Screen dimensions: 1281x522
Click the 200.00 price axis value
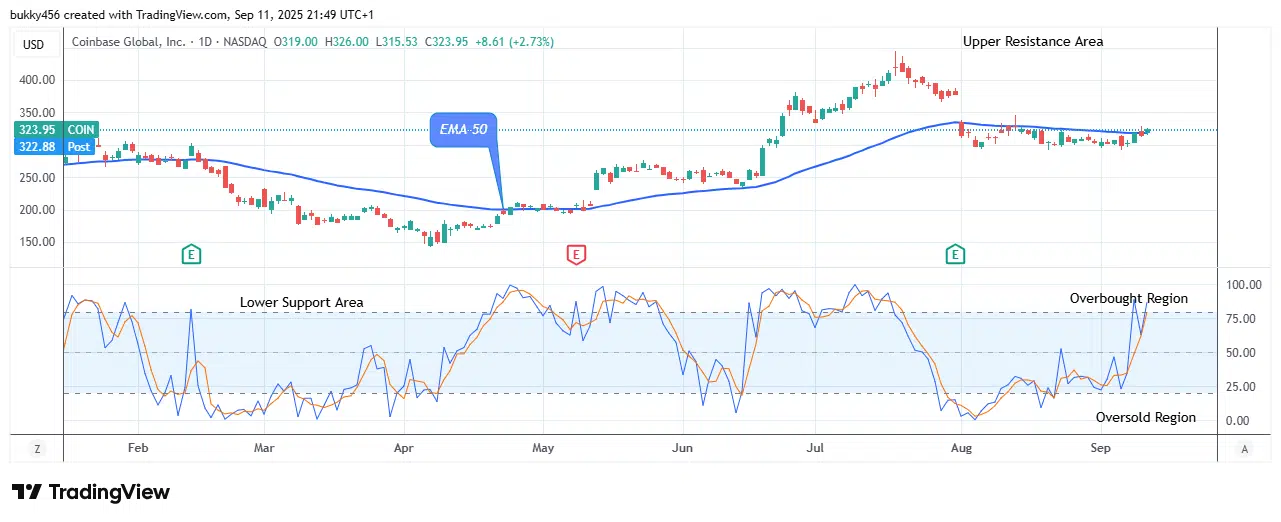36,210
